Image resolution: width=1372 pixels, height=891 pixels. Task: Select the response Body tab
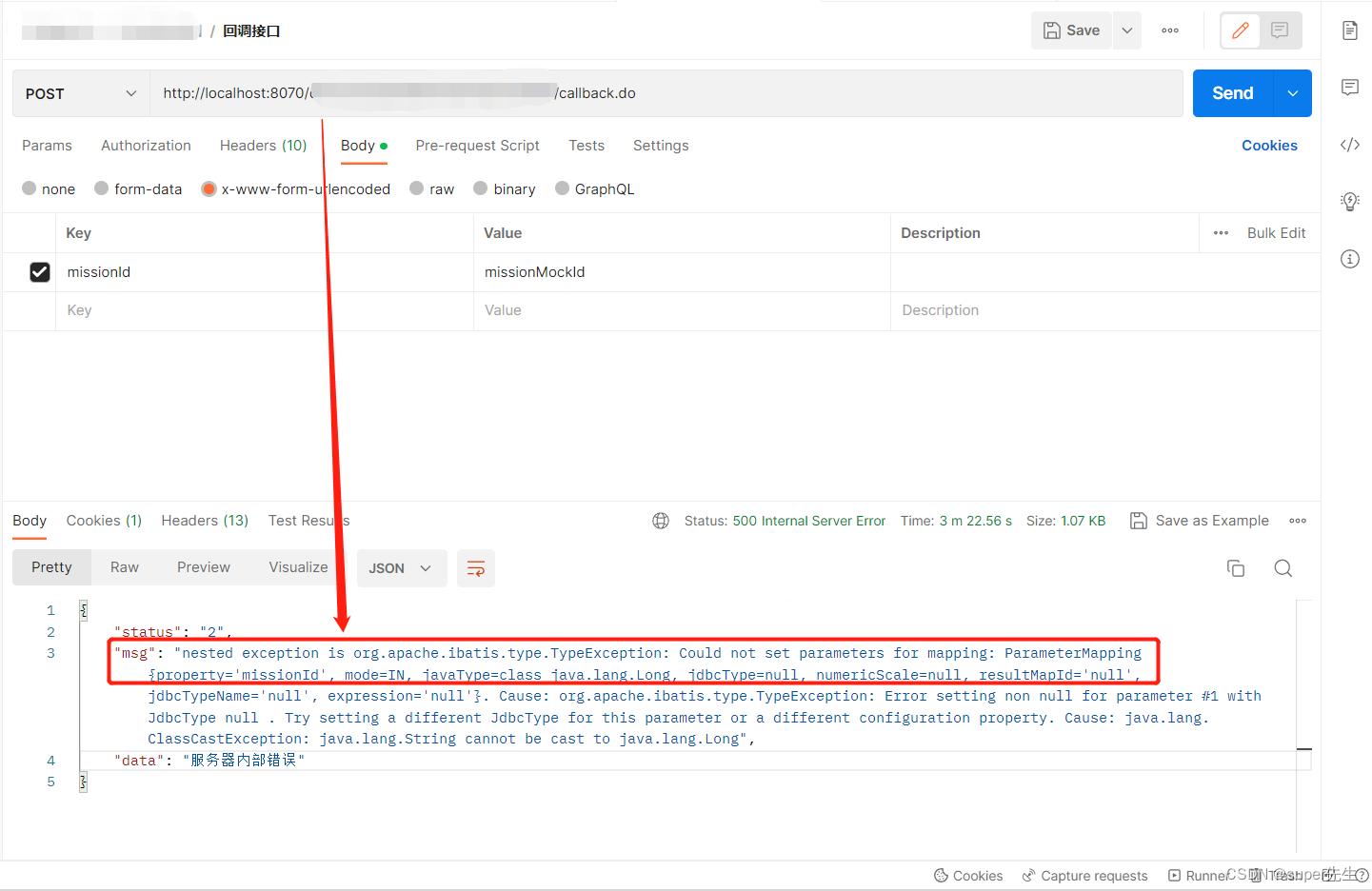point(30,521)
